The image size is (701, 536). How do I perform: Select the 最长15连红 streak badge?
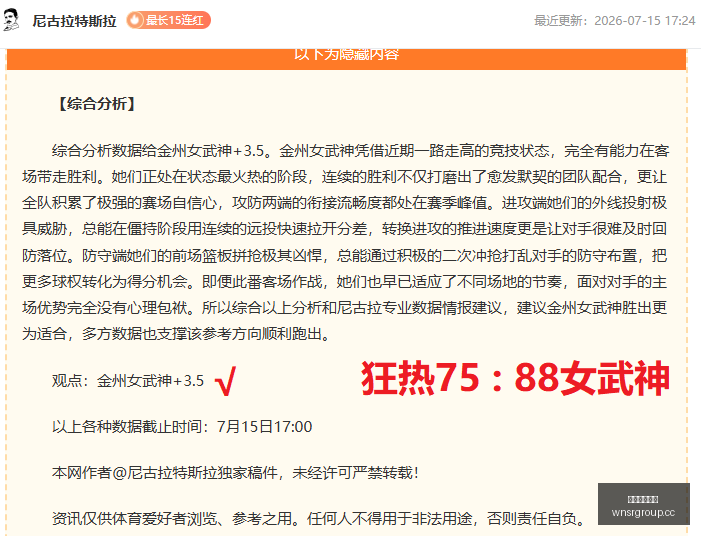click(x=169, y=20)
